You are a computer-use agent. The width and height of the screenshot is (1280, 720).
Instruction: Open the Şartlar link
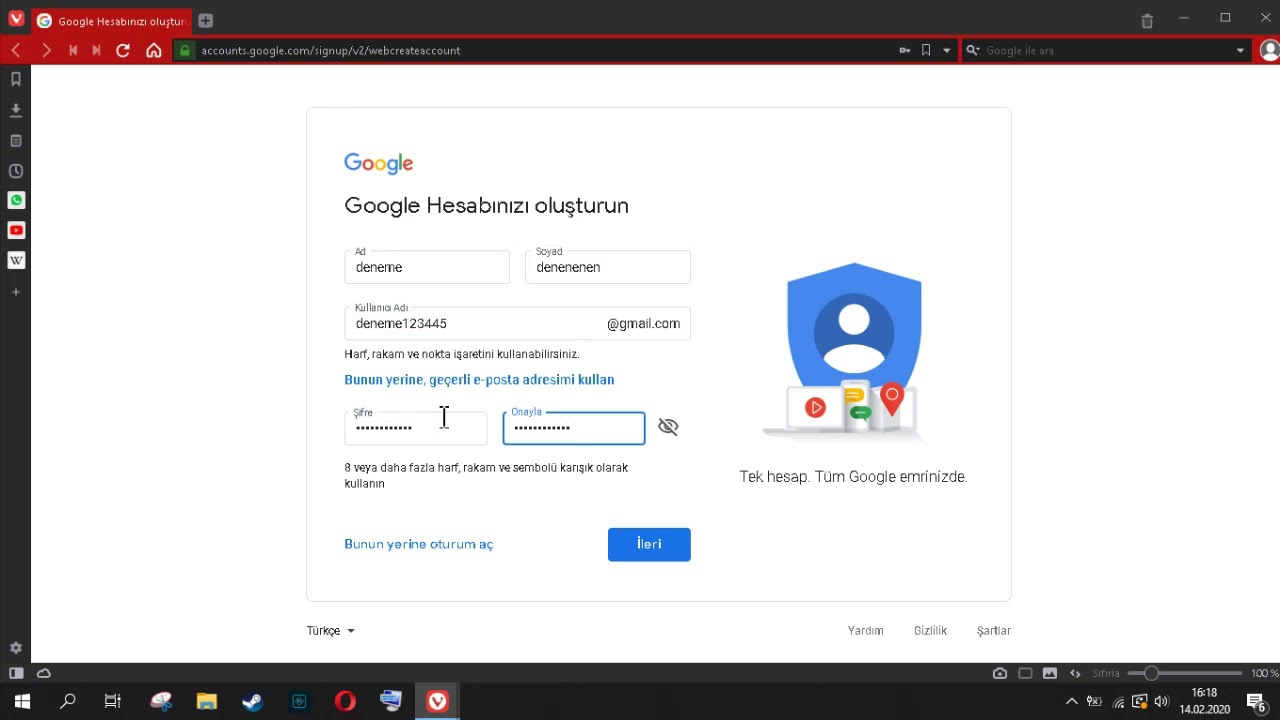click(994, 631)
